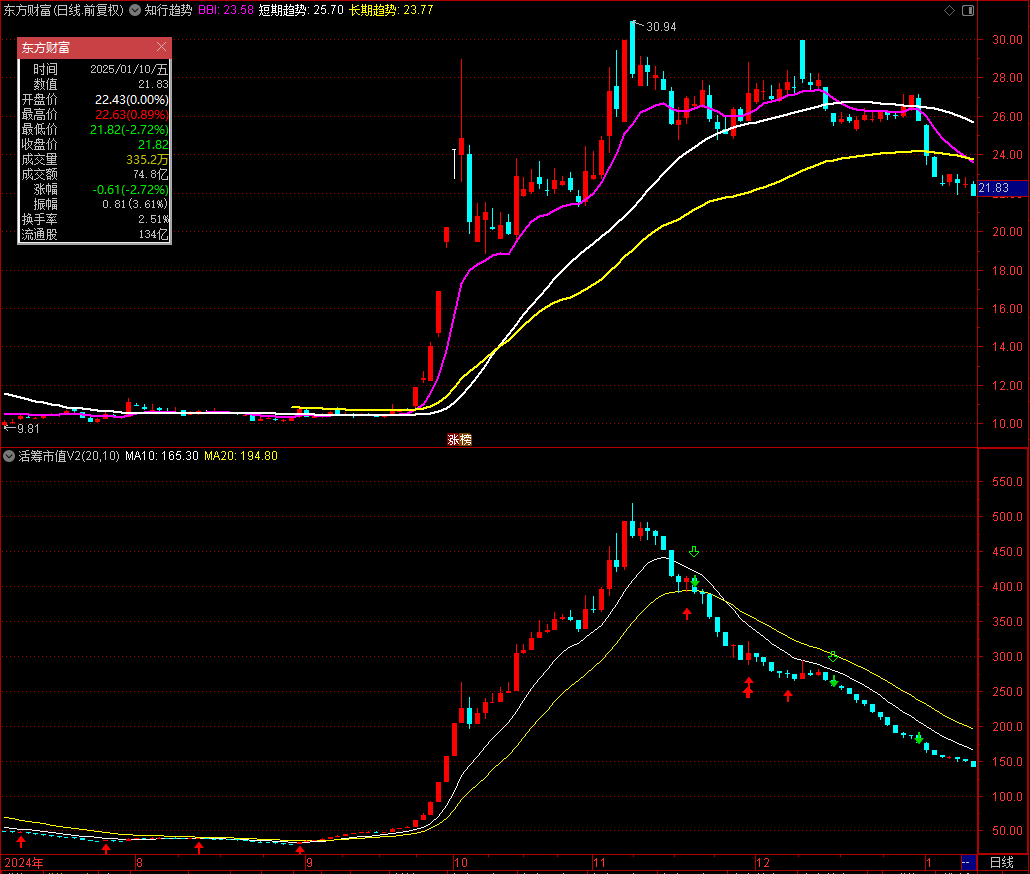
Task: Click the 东方财富(日线 前复权) chart title
Action: click(x=64, y=10)
